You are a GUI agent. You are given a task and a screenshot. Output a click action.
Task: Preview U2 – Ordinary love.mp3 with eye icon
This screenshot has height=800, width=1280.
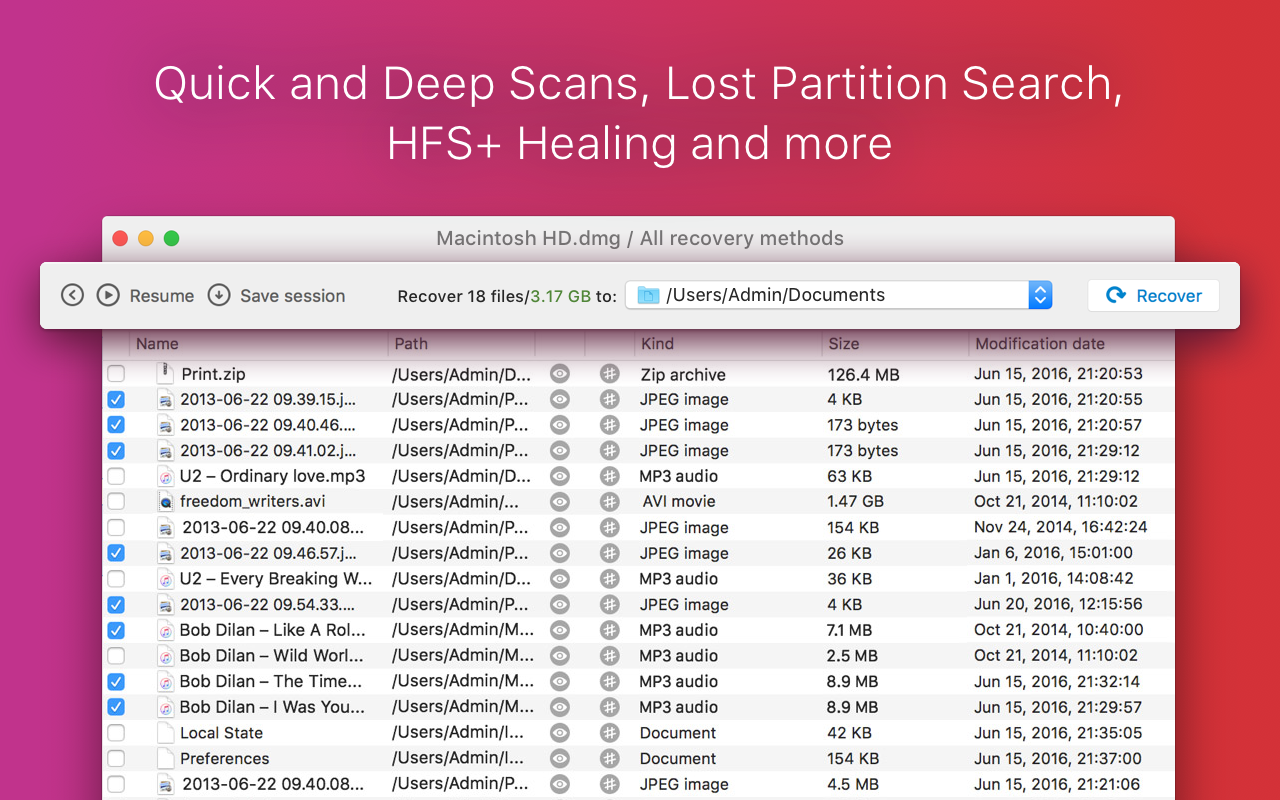[560, 476]
